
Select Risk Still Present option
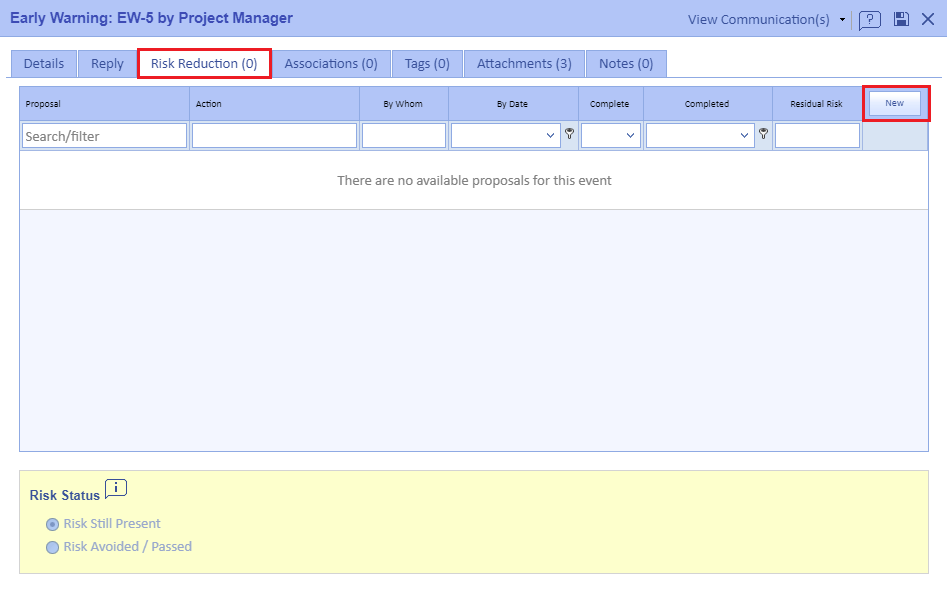click(x=53, y=524)
